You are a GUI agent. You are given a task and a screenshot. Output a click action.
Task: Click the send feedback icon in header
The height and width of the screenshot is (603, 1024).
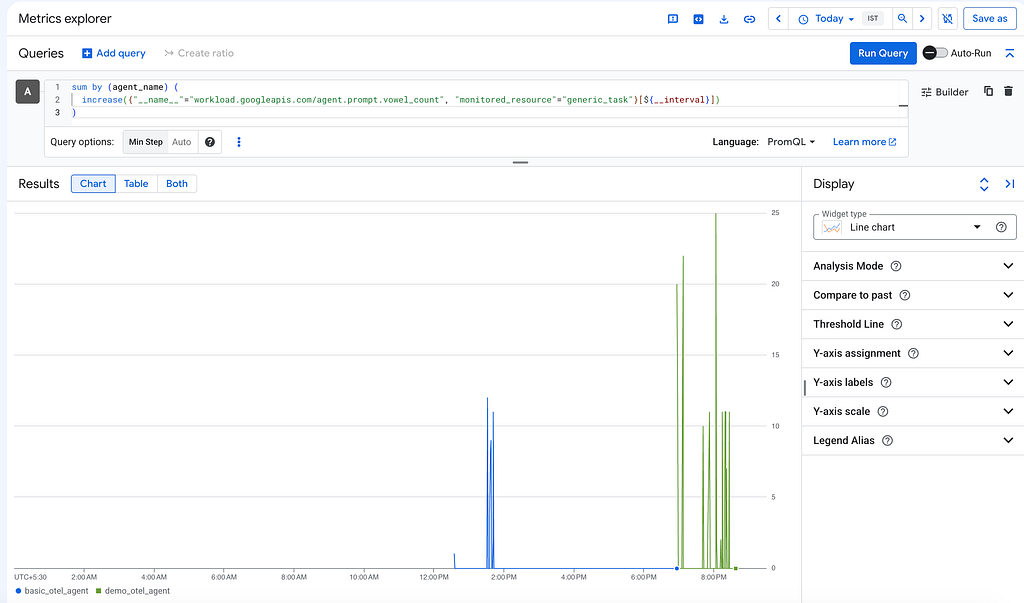(x=673, y=19)
